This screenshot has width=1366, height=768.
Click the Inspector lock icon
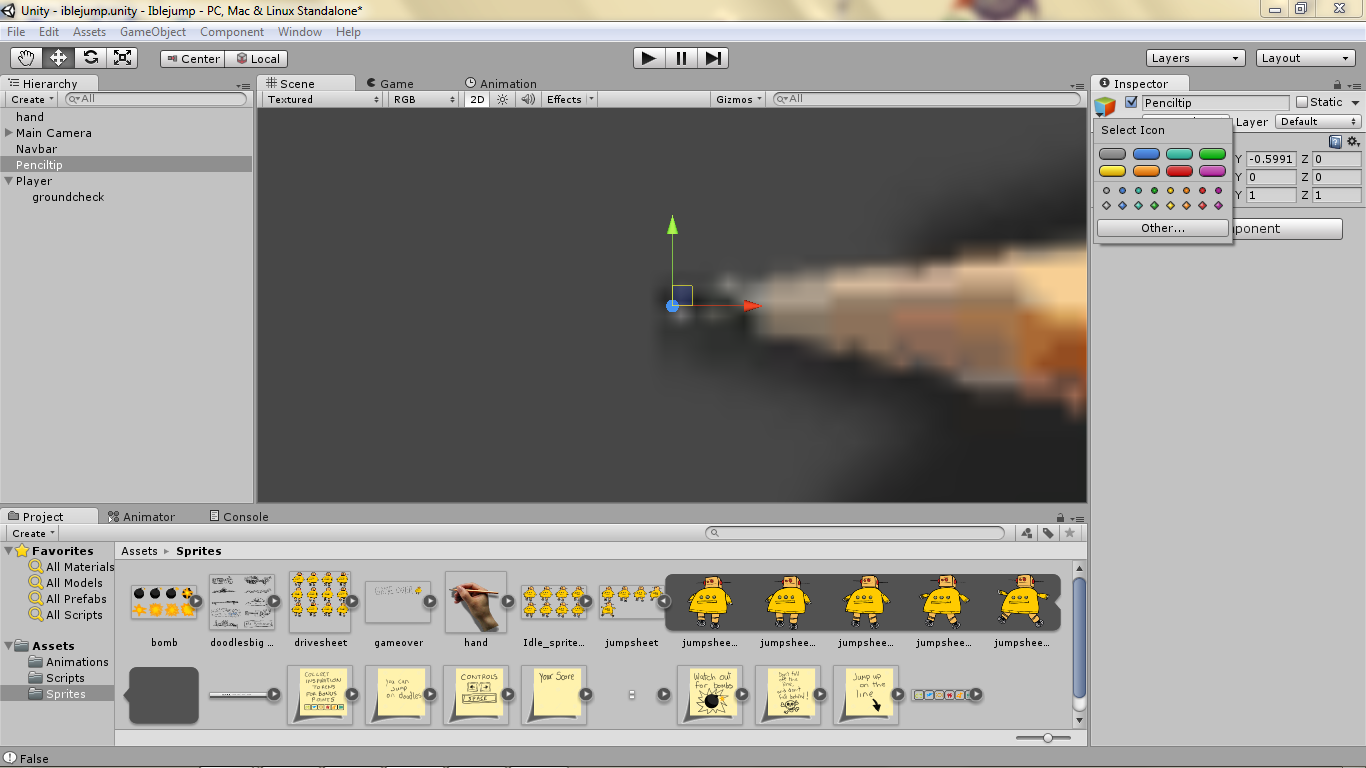pyautogui.click(x=1337, y=83)
